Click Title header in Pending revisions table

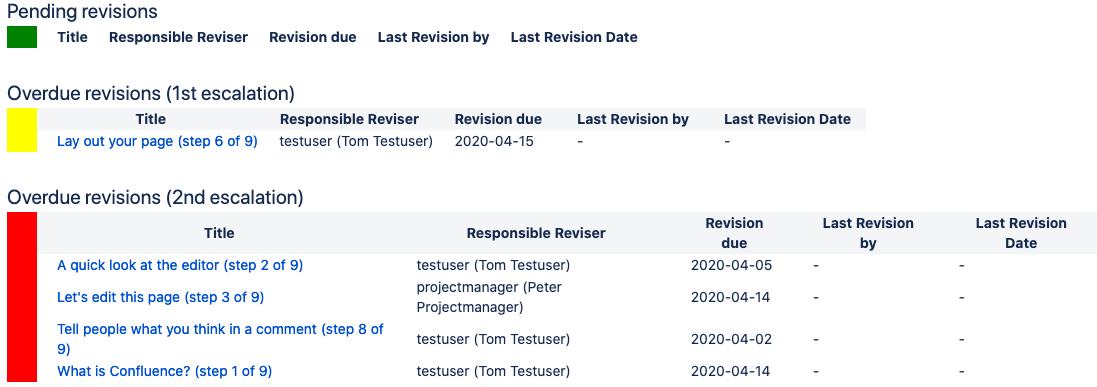click(73, 37)
